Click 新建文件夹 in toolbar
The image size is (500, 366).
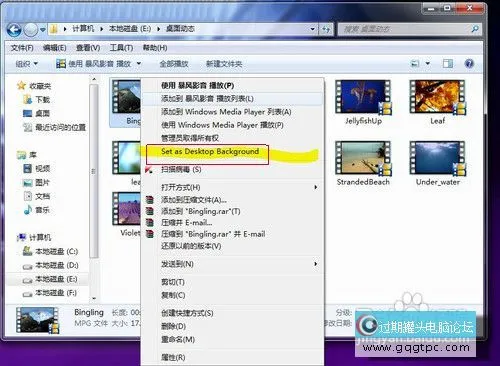pyautogui.click(x=224, y=64)
